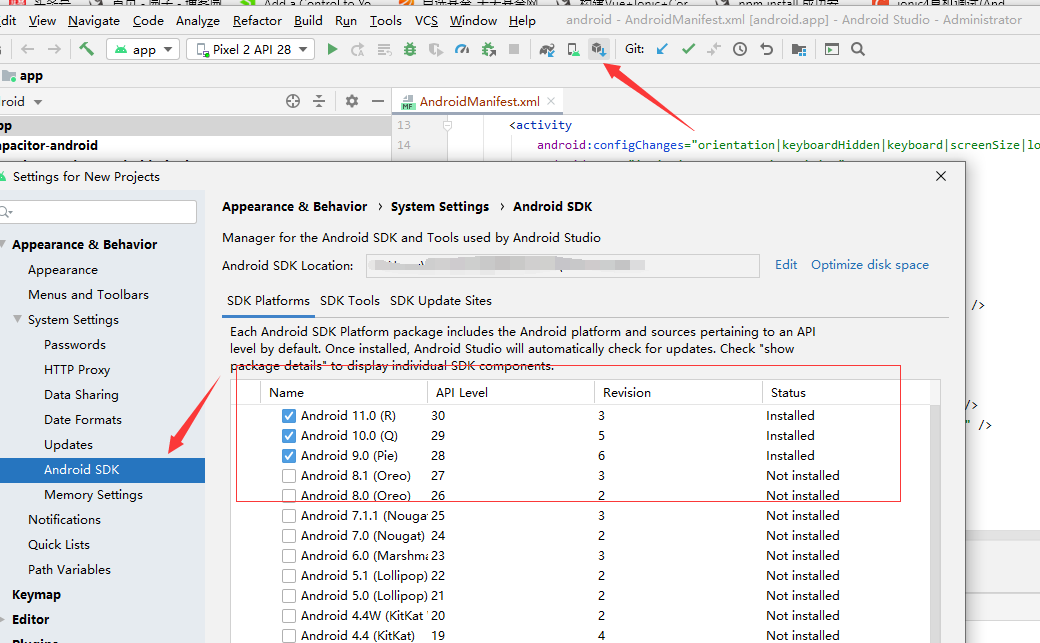1040x643 pixels.
Task: Sync project with Gradle files icon
Action: coord(547,49)
